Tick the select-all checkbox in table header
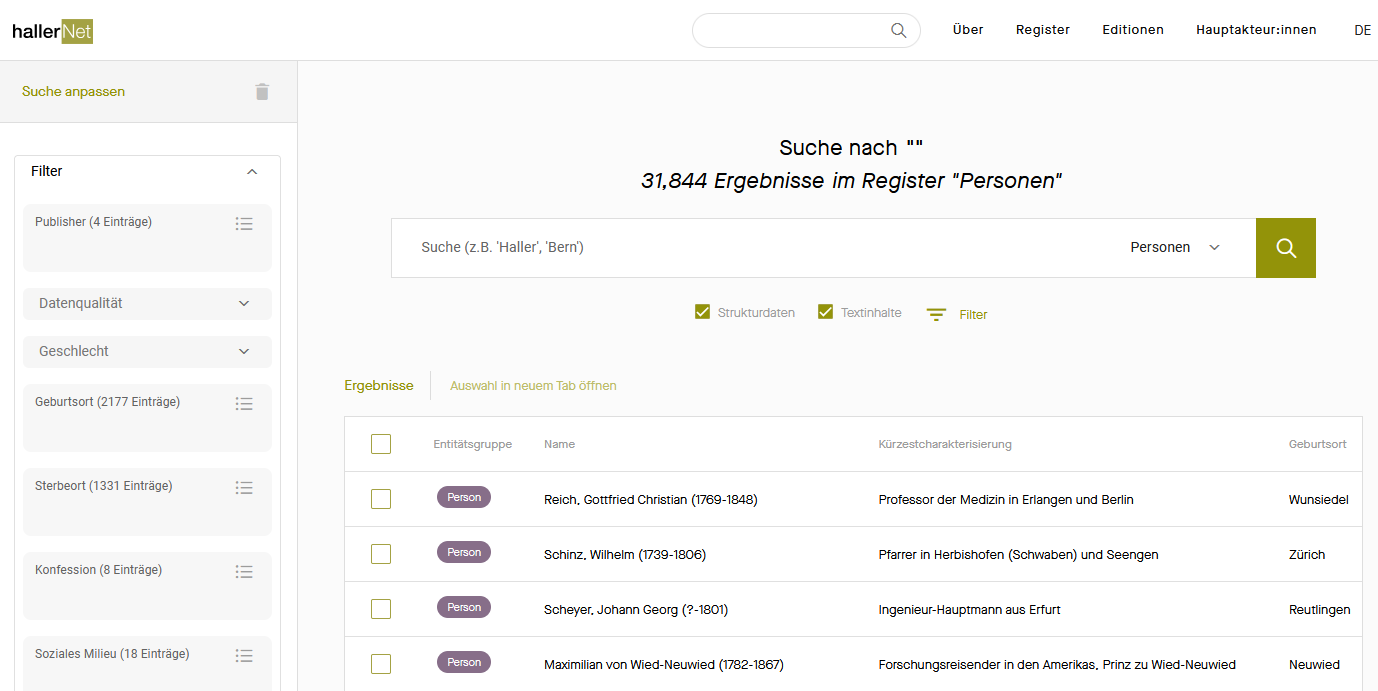The image size is (1378, 691). (381, 444)
